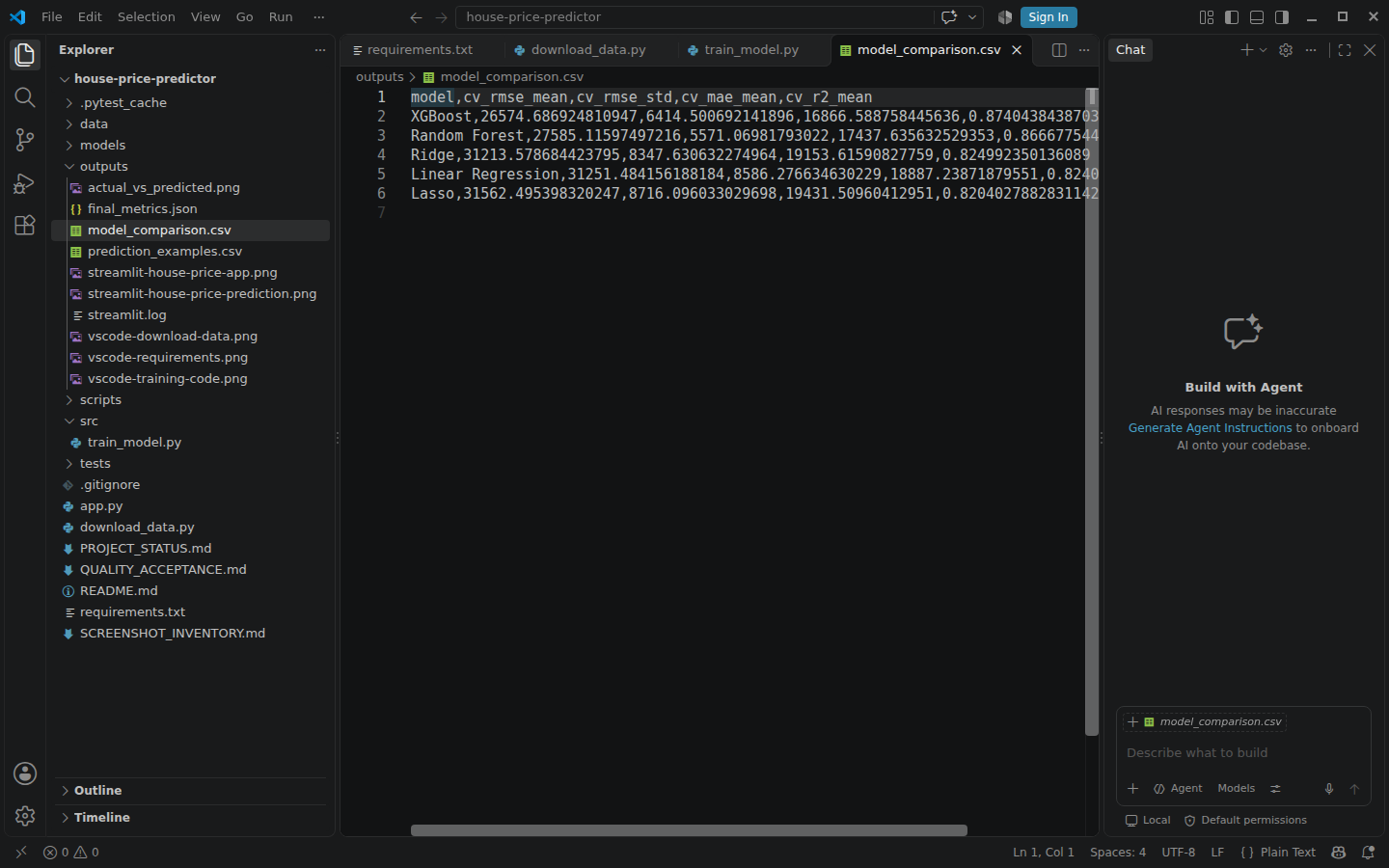Viewport: 1389px width, 868px height.
Task: Expand the models folder
Action: [69, 146]
